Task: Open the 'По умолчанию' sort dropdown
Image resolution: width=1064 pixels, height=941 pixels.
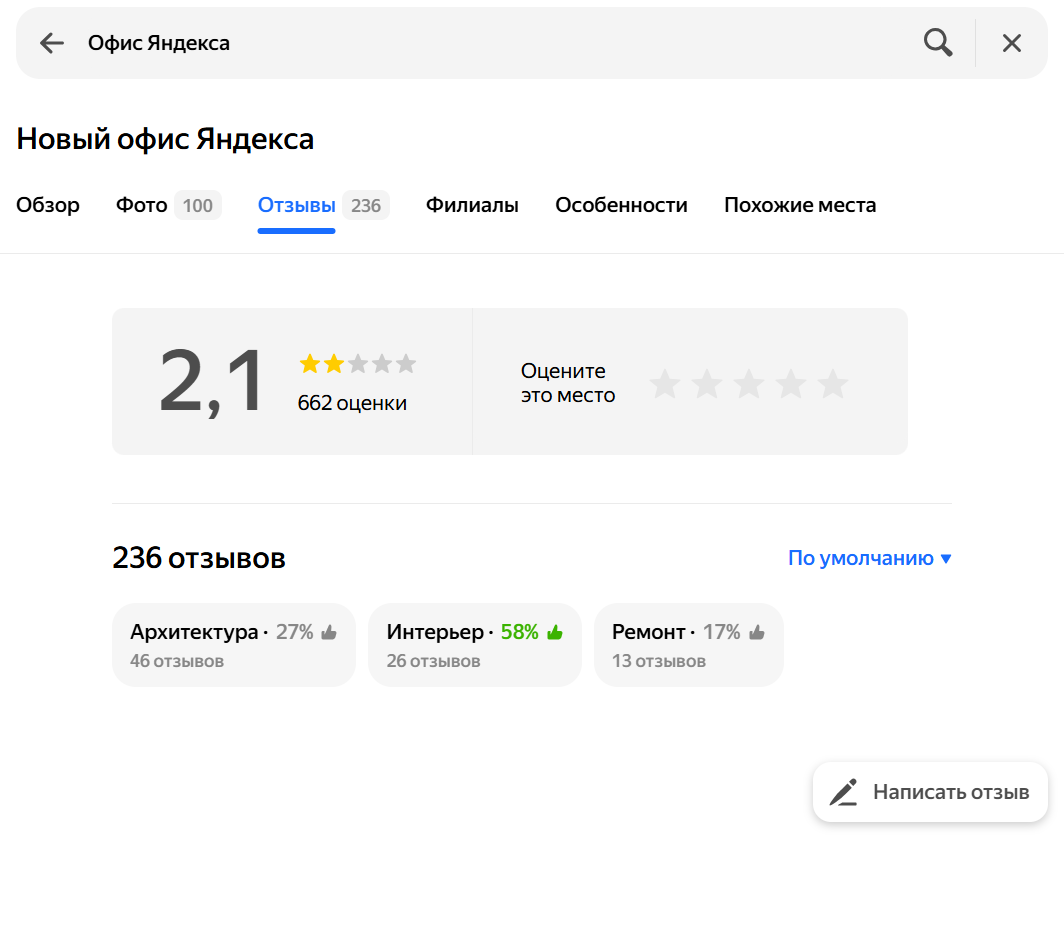Action: (870, 558)
